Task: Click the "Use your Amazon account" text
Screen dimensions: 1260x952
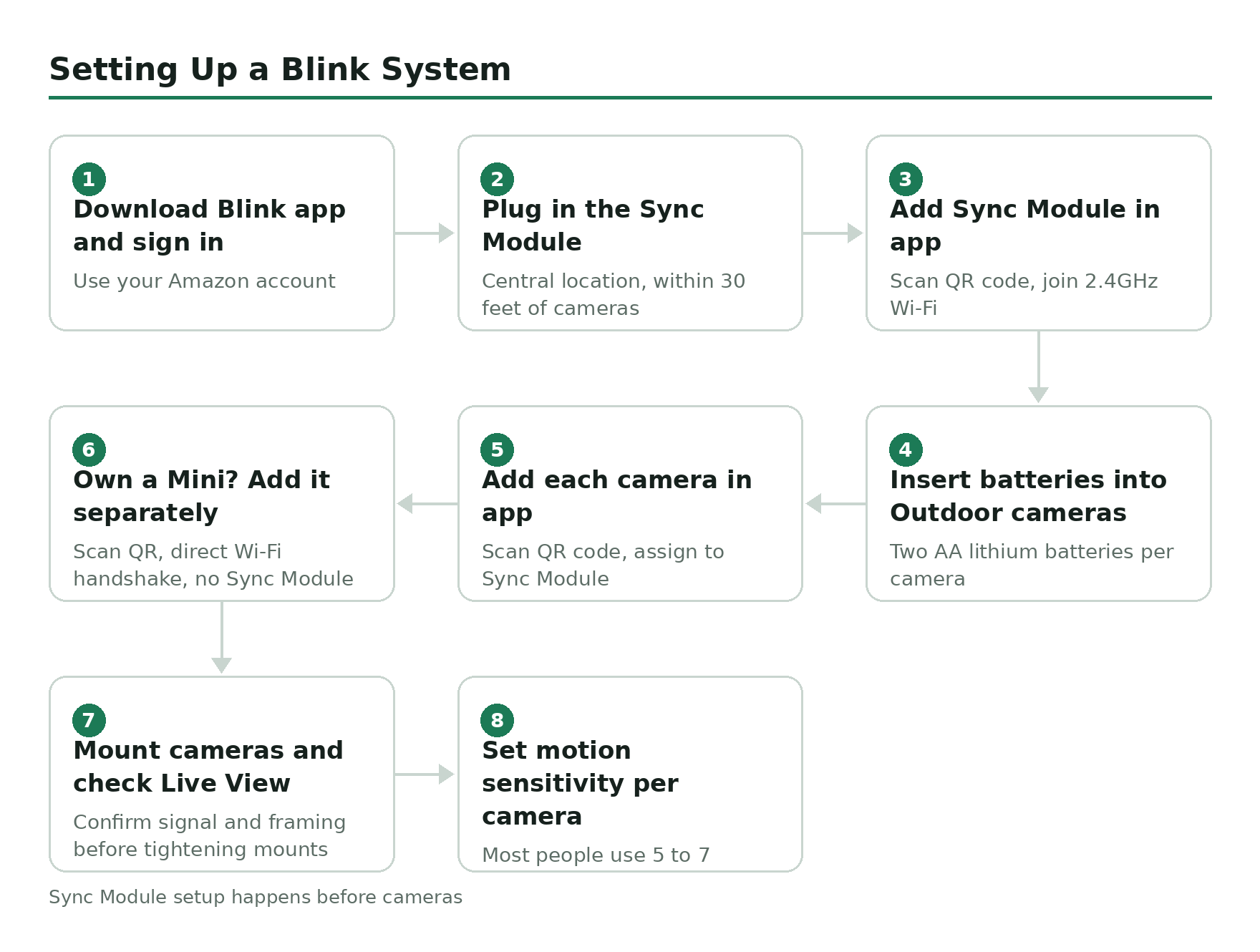Action: click(x=204, y=281)
